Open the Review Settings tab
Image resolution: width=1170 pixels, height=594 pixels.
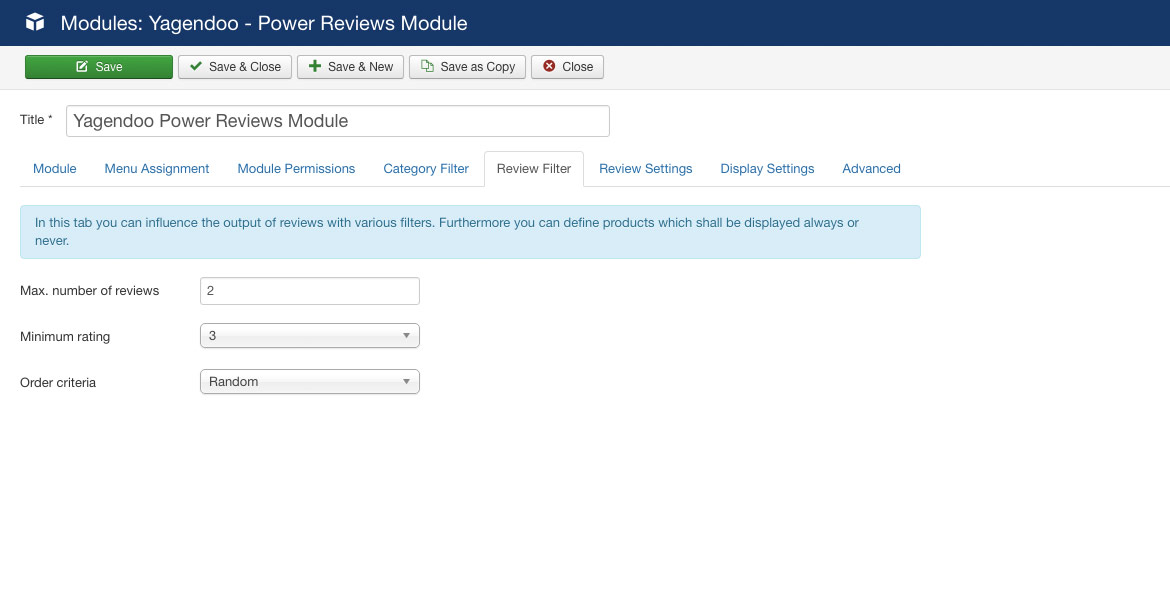[x=645, y=169]
